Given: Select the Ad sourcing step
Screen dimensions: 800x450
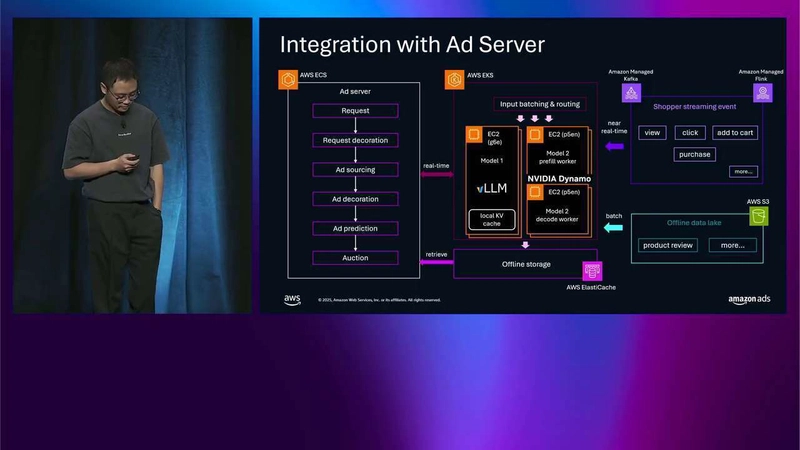Looking at the screenshot, I should point(355,170).
